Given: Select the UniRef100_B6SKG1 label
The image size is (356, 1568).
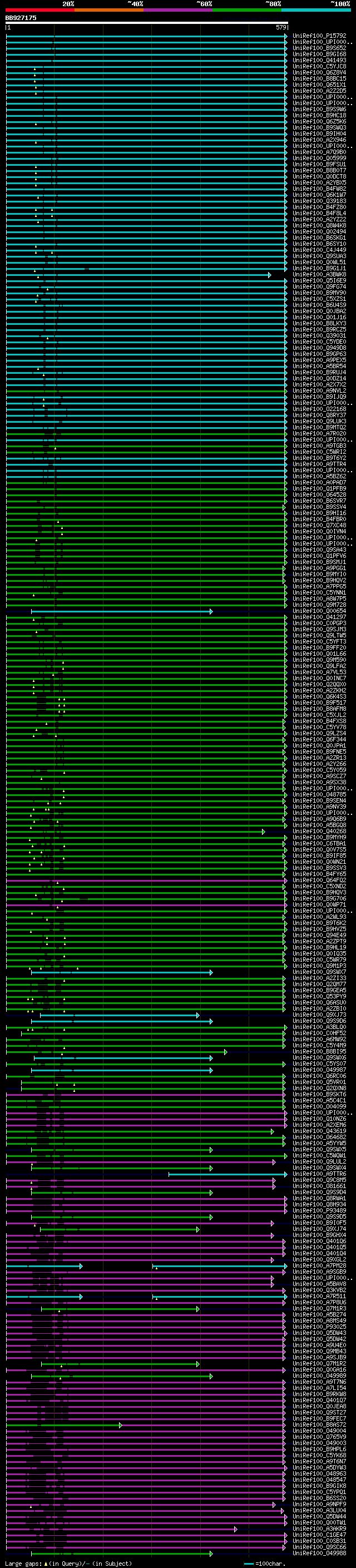Looking at the screenshot, I should coord(319,238).
